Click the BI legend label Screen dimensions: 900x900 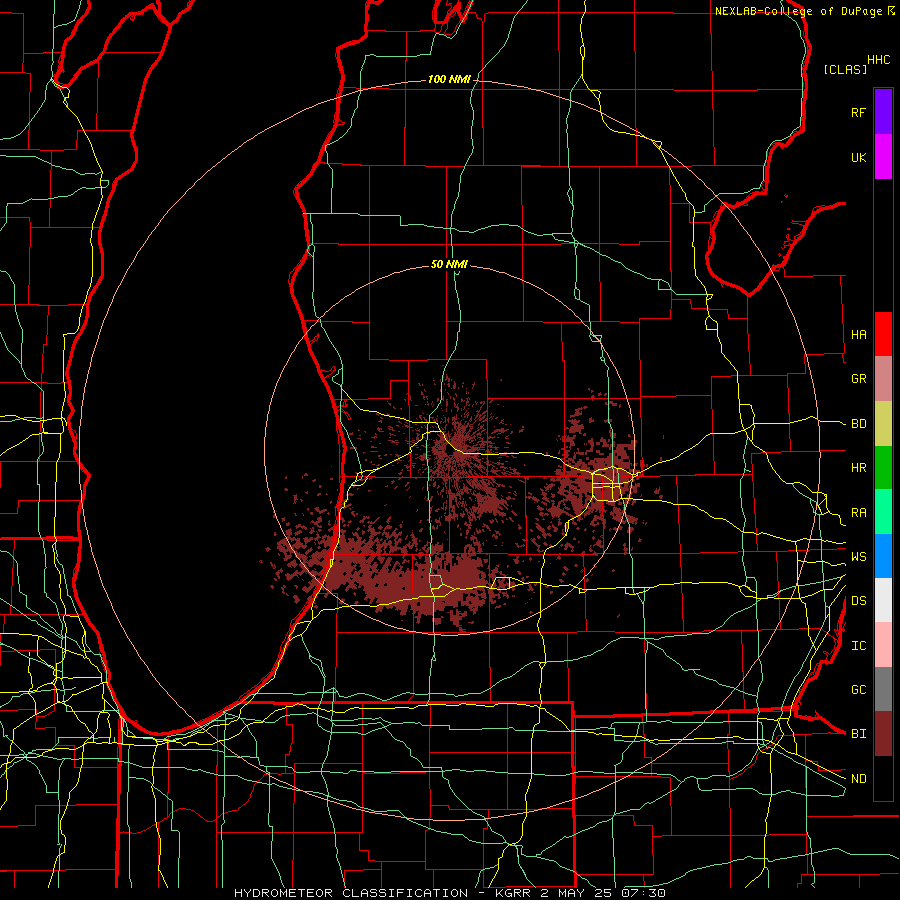858,734
